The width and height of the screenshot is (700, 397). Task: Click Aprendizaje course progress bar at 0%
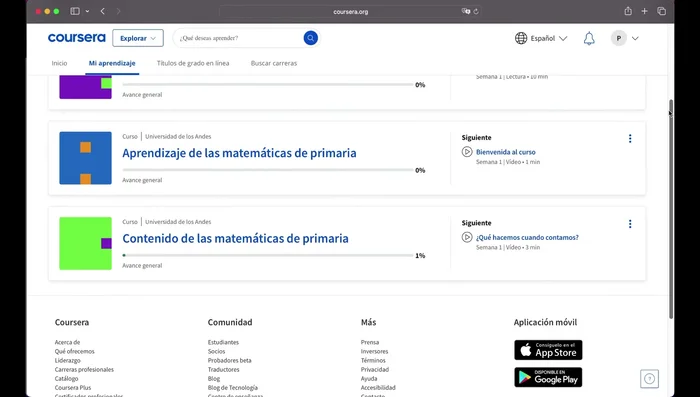point(268,170)
